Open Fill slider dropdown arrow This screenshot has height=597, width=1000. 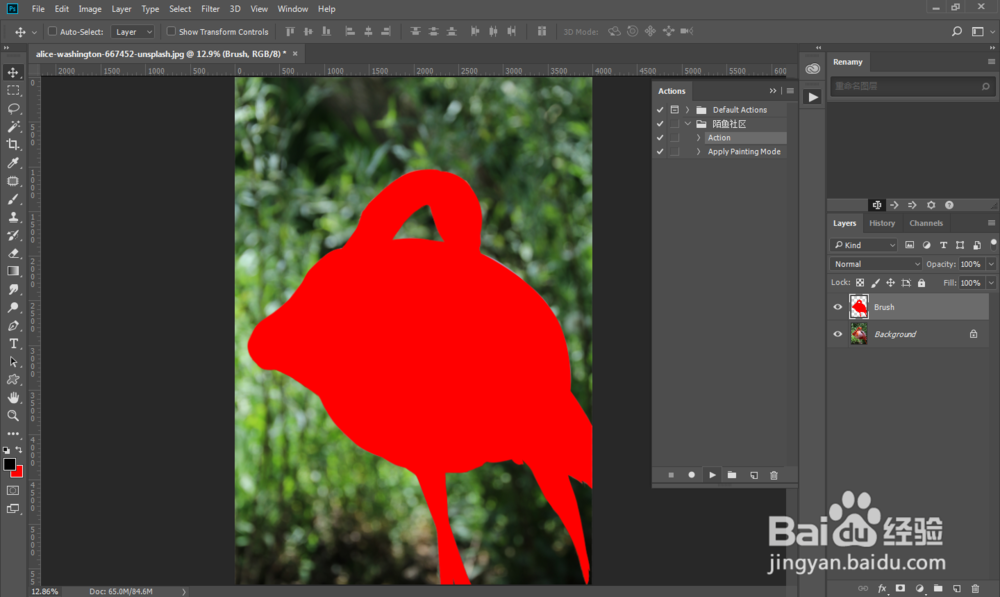(991, 283)
